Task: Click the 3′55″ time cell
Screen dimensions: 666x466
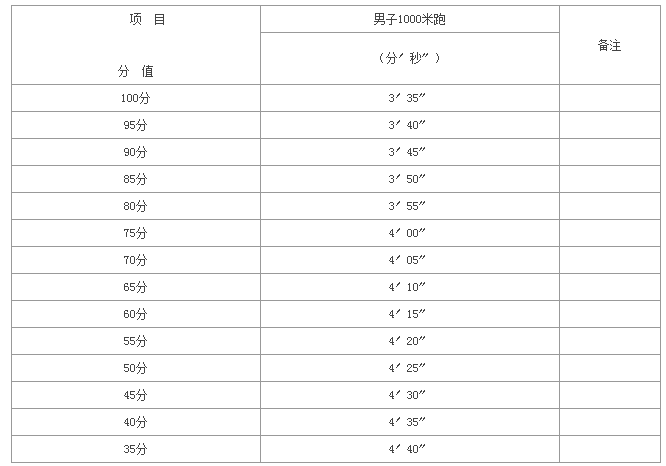Action: [409, 206]
